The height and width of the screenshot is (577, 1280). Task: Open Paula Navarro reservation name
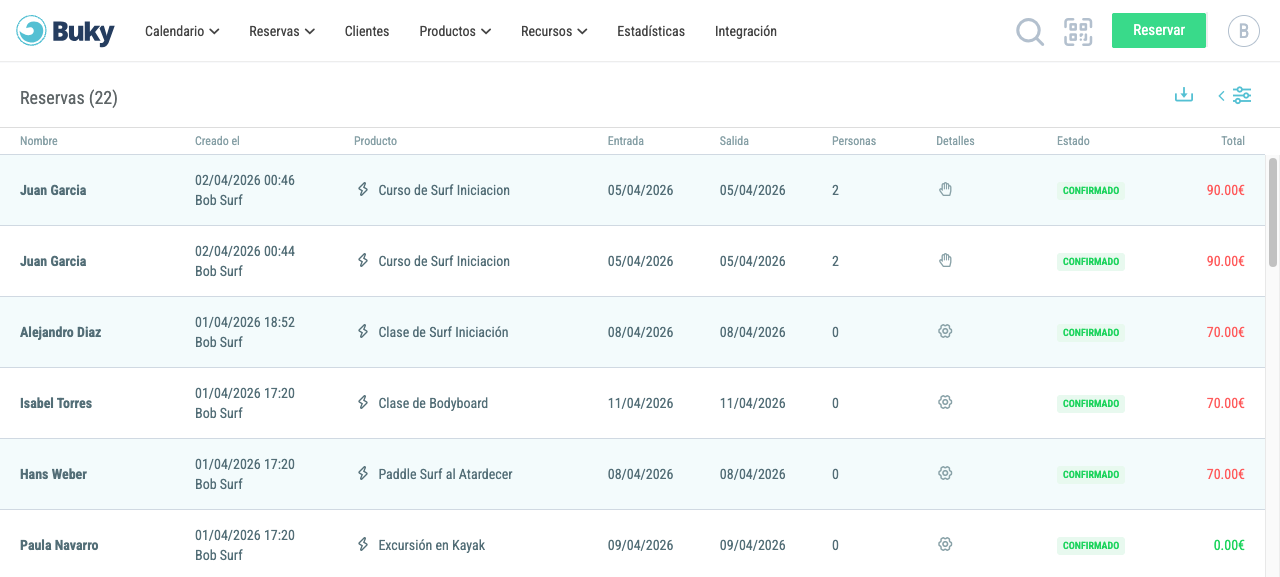click(x=59, y=545)
